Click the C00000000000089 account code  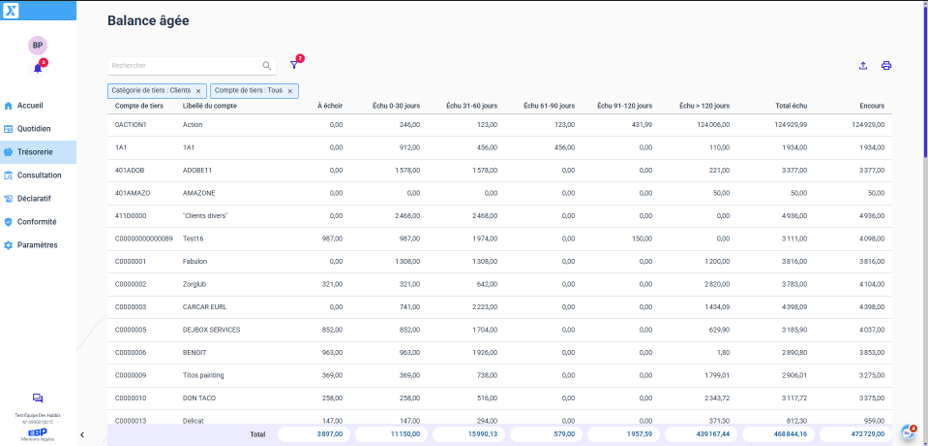click(x=144, y=239)
